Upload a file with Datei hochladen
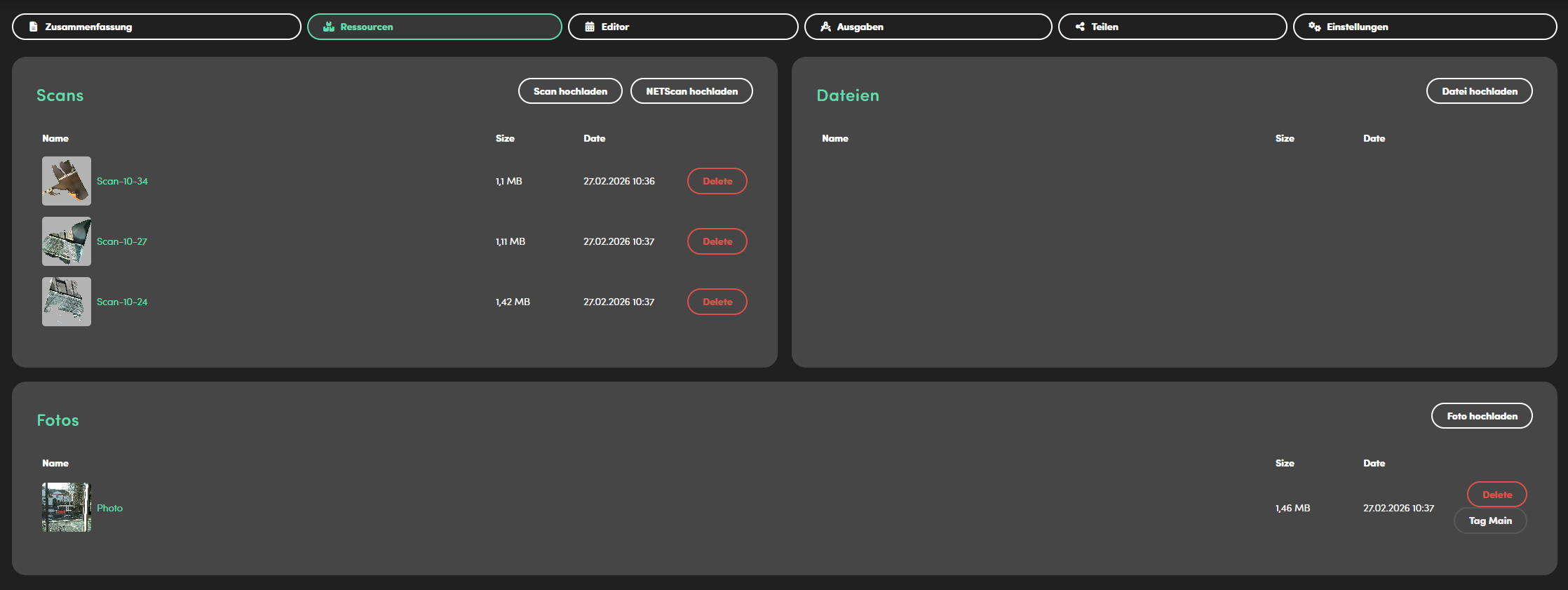 pos(1479,91)
